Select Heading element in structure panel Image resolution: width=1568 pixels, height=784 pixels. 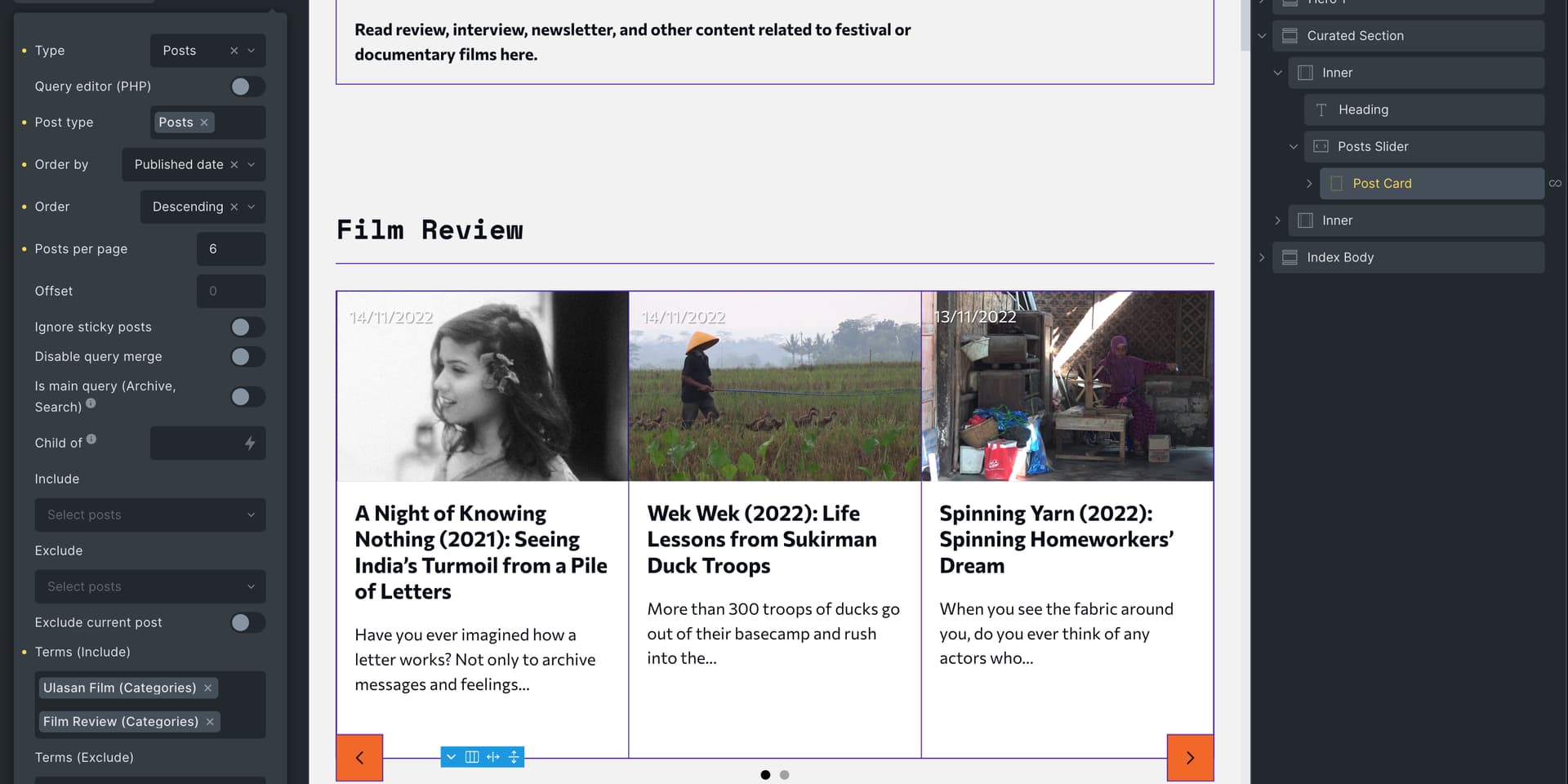tap(1423, 109)
